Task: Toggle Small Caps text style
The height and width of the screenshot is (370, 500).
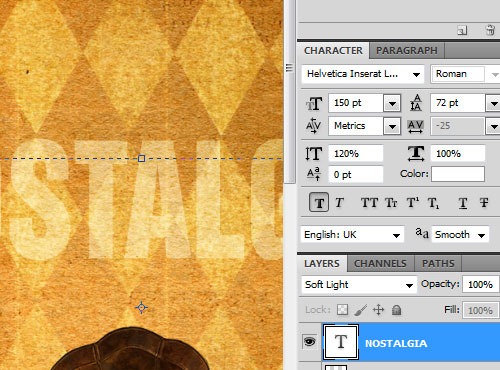Action: [x=391, y=202]
